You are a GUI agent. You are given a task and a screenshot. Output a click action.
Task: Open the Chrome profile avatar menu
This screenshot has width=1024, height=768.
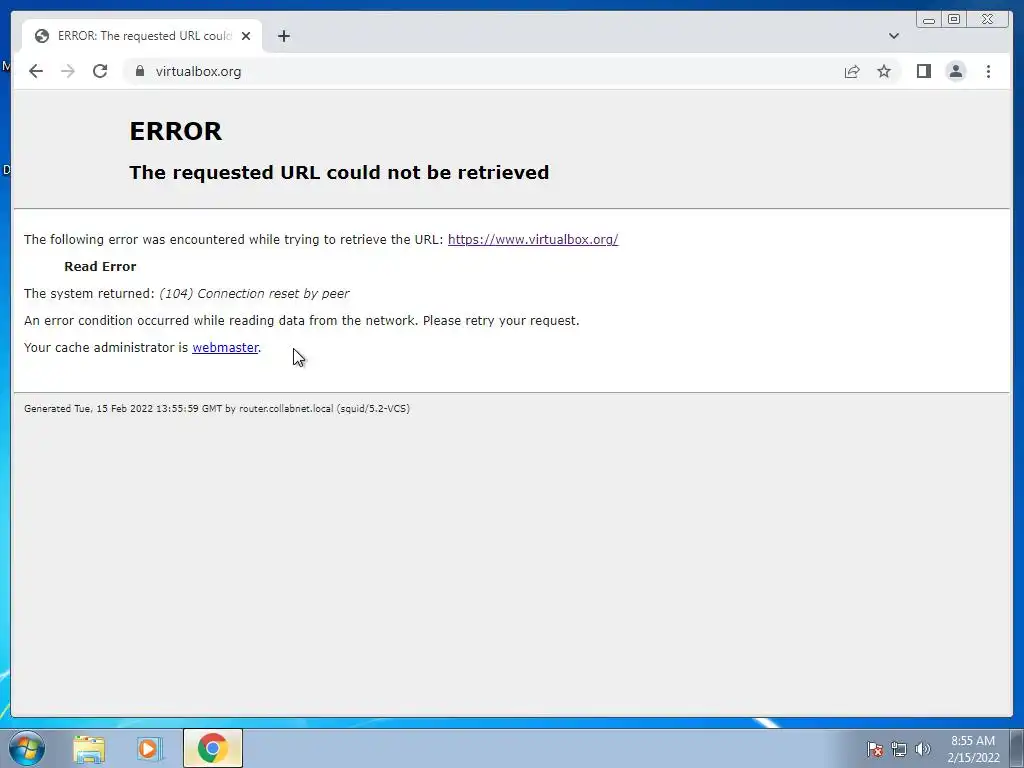(955, 71)
